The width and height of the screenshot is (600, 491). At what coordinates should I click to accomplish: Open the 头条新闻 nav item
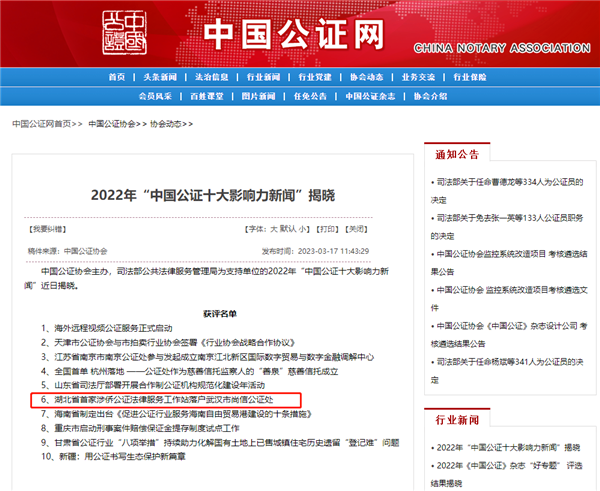(160, 77)
